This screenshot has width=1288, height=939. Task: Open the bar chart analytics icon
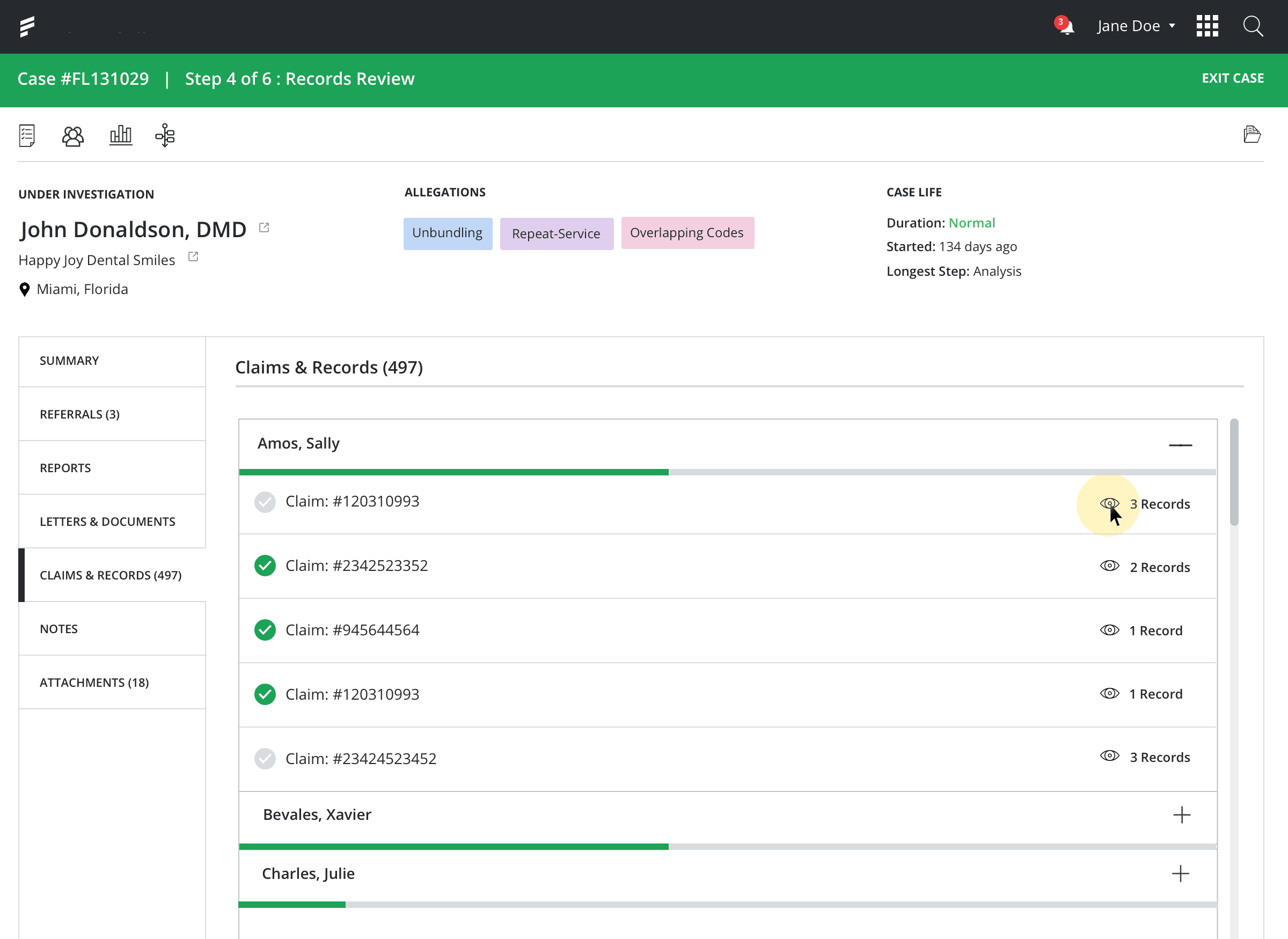point(121,135)
